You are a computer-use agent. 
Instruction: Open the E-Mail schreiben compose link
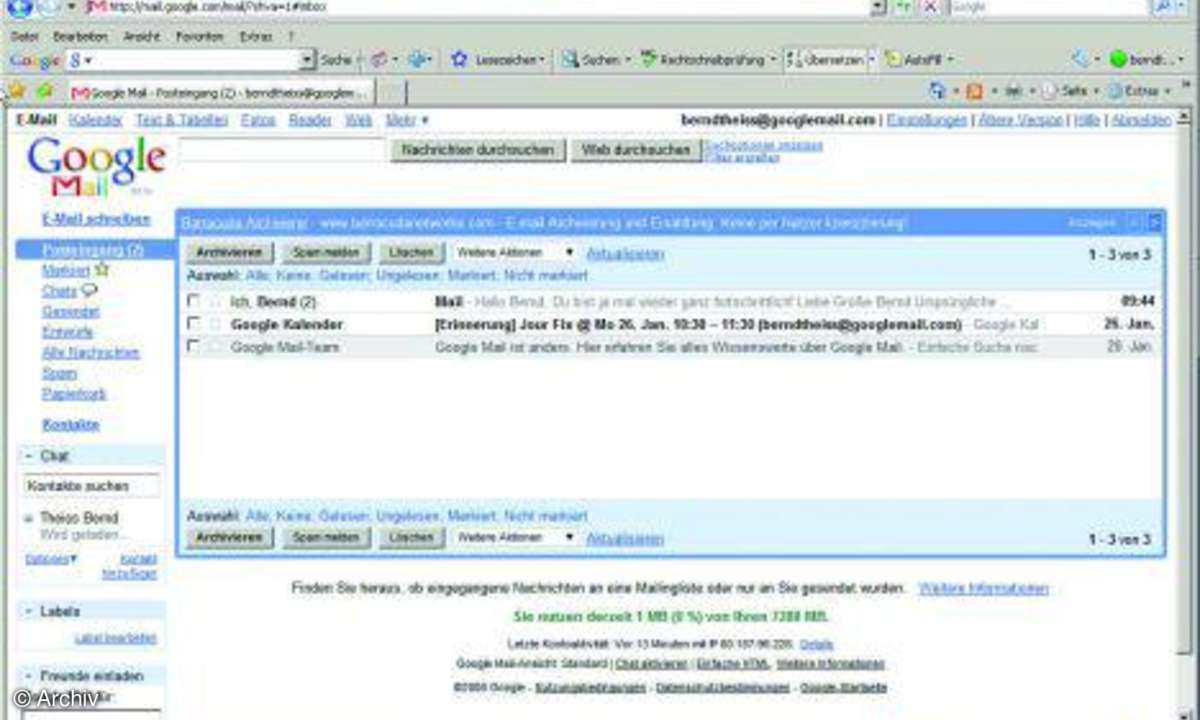pyautogui.click(x=96, y=219)
